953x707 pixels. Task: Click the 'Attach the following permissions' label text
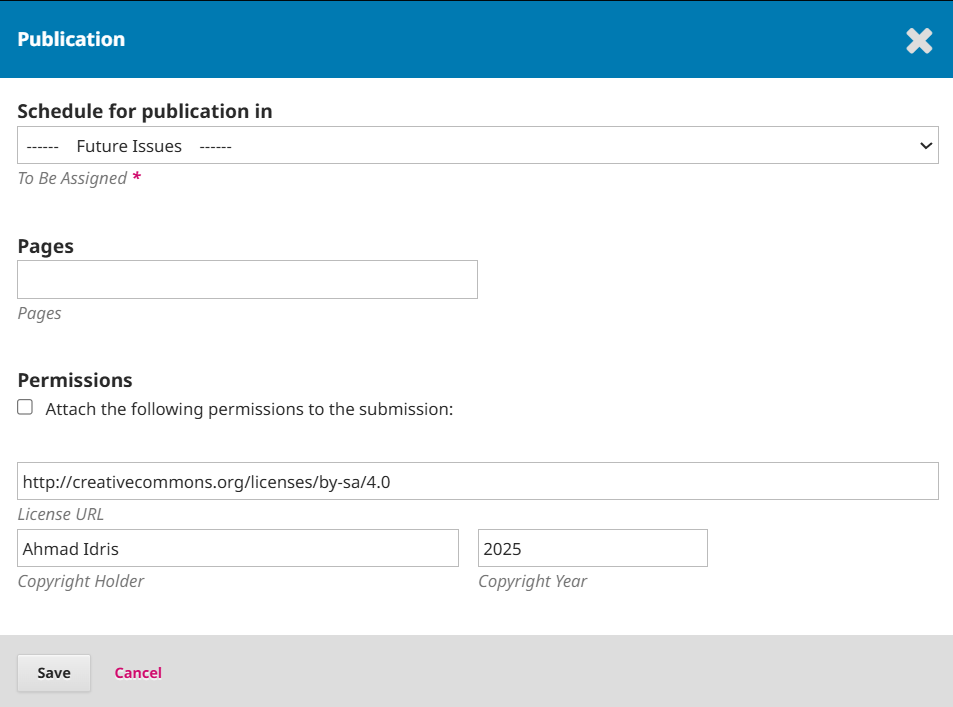[x=249, y=409]
